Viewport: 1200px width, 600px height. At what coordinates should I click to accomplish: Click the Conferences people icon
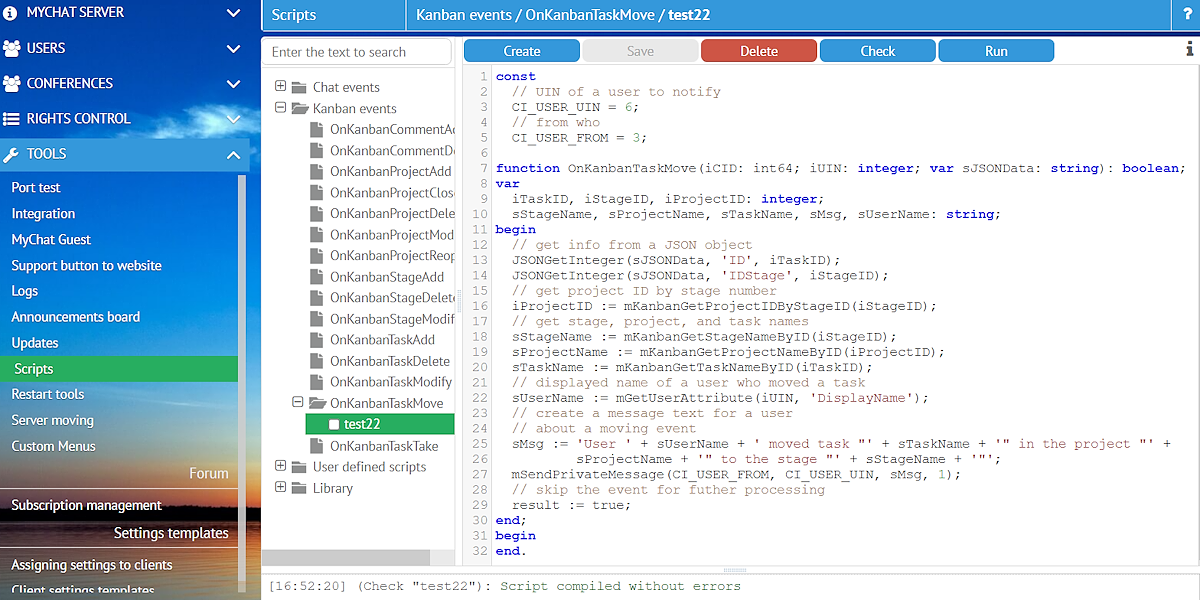tap(12, 84)
